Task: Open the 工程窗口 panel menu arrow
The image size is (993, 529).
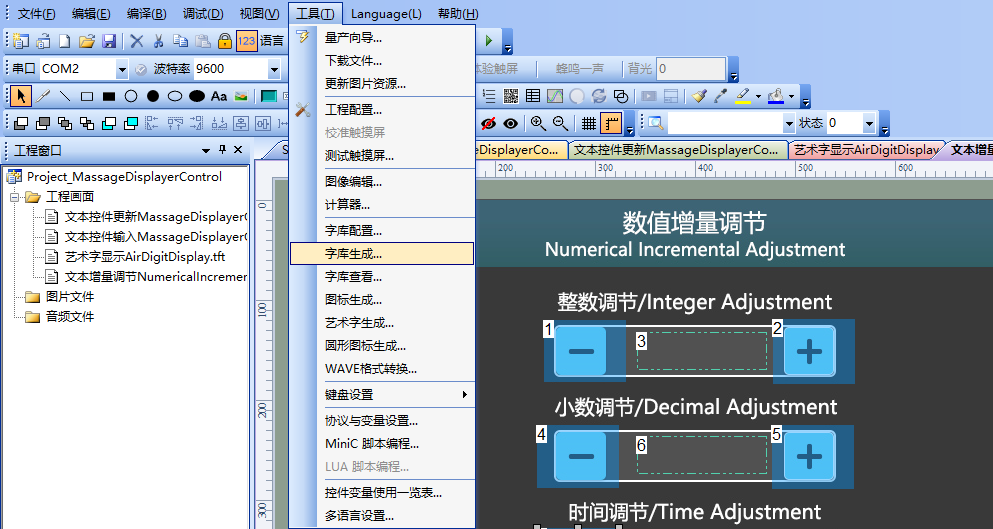Action: pyautogui.click(x=206, y=150)
